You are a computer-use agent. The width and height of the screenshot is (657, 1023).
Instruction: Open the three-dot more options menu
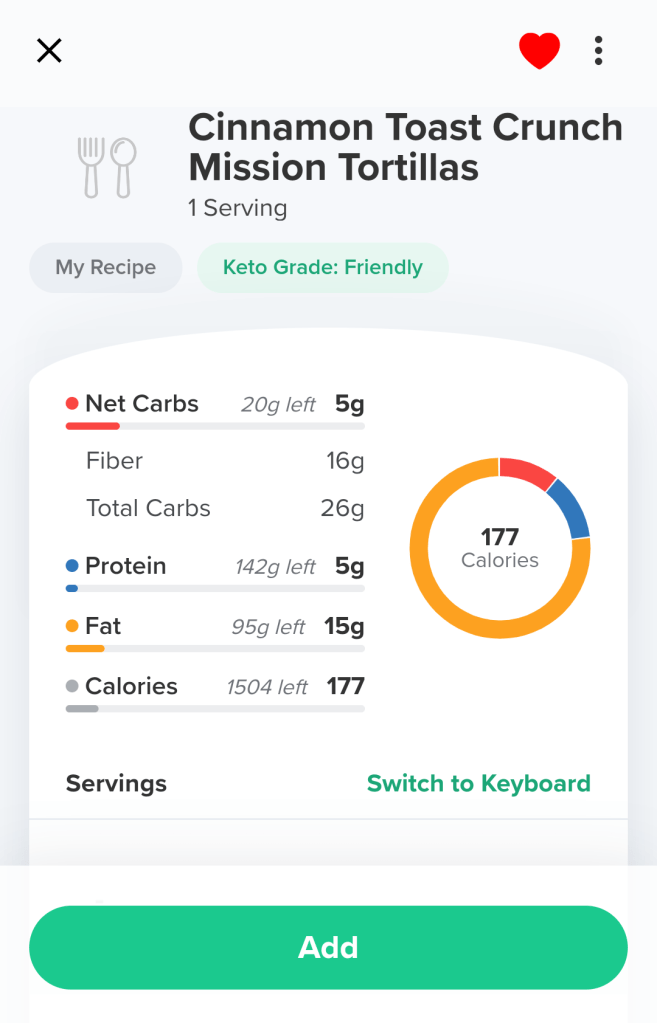pos(598,51)
